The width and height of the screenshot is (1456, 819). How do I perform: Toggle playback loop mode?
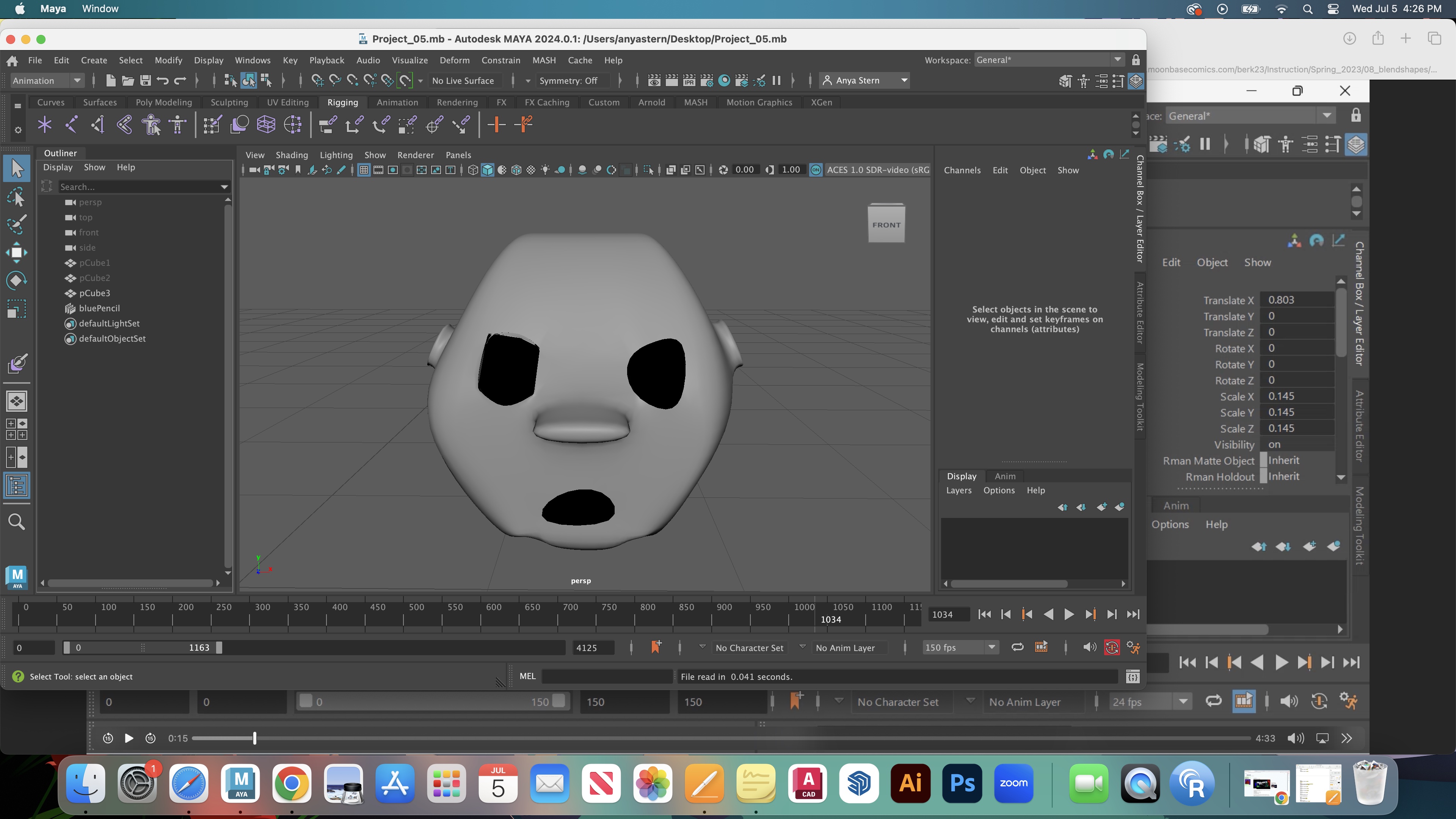[1017, 648]
